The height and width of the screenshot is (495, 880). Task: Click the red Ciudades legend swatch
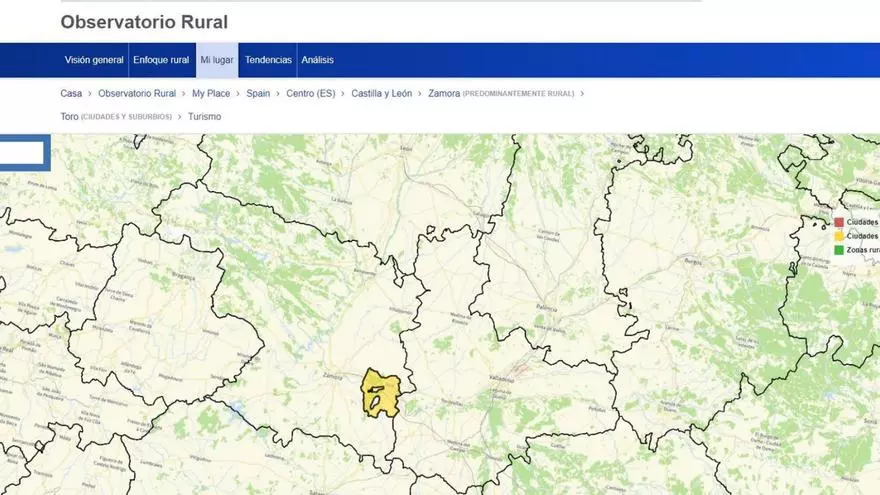click(839, 222)
